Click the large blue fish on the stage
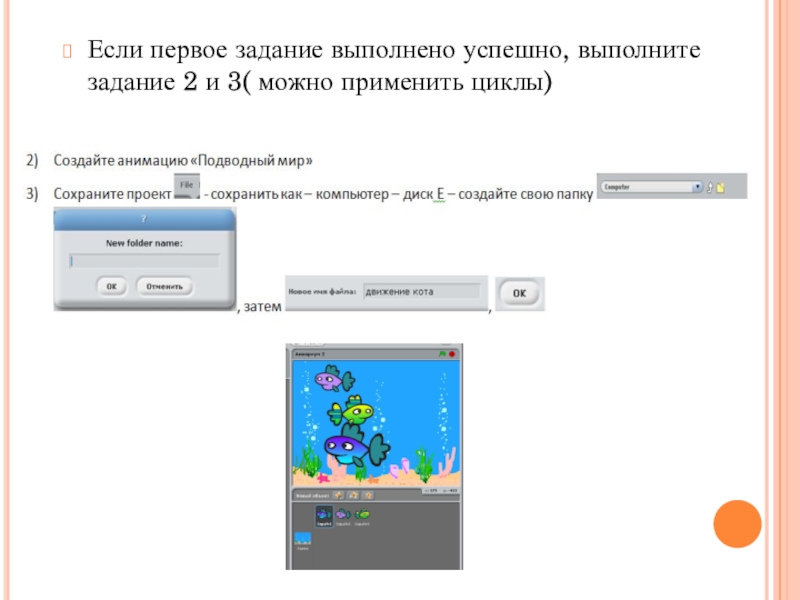Viewport: 800px width, 600px height. click(356, 445)
